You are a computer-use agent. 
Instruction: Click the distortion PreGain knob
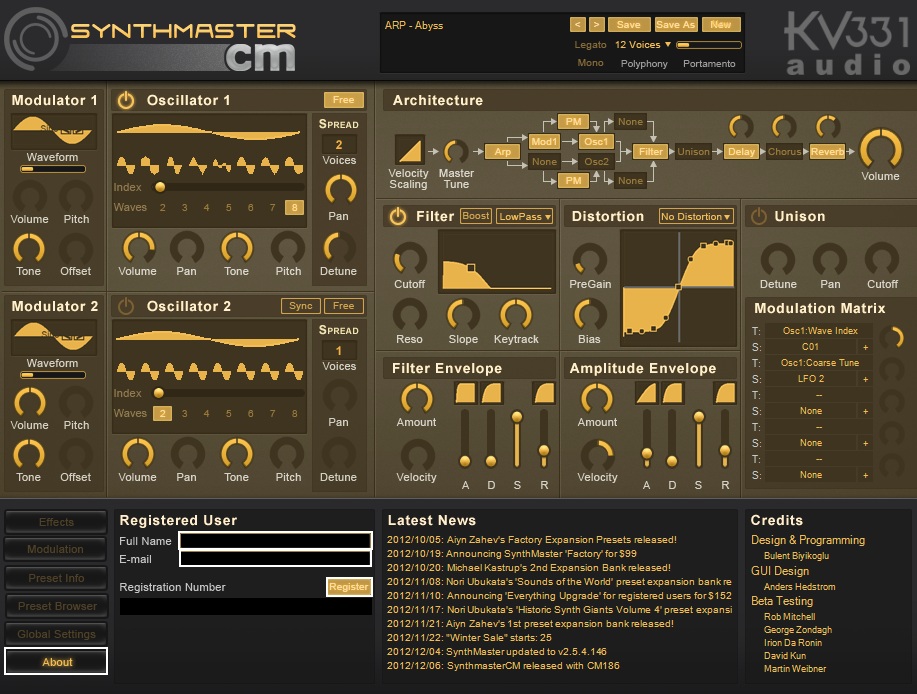point(590,259)
